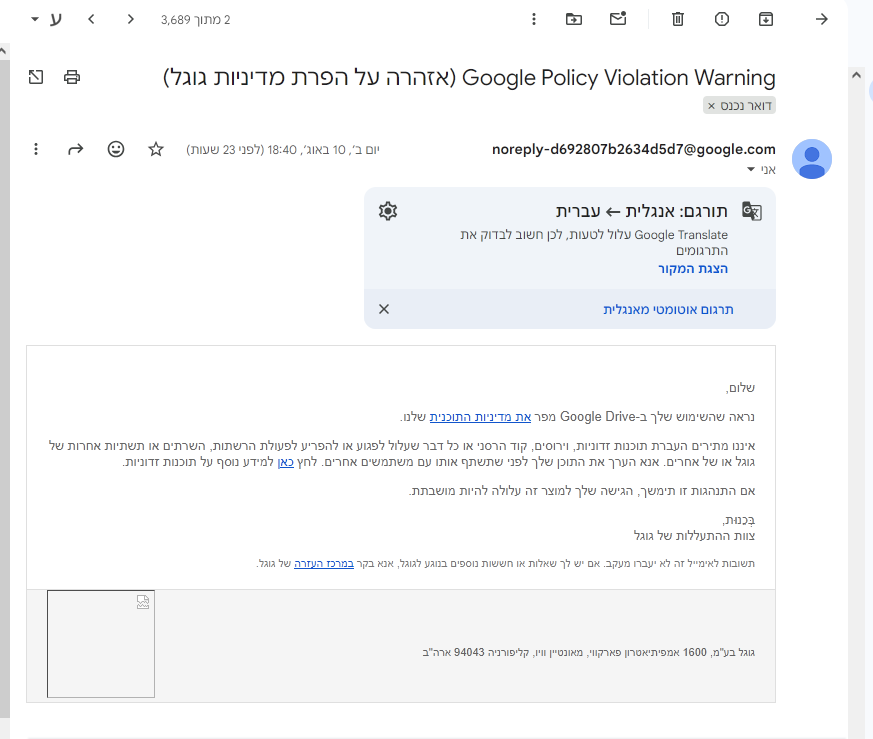The width and height of the screenshot is (873, 739).
Task: Open the במרכז העזרה link
Action: coord(323,564)
